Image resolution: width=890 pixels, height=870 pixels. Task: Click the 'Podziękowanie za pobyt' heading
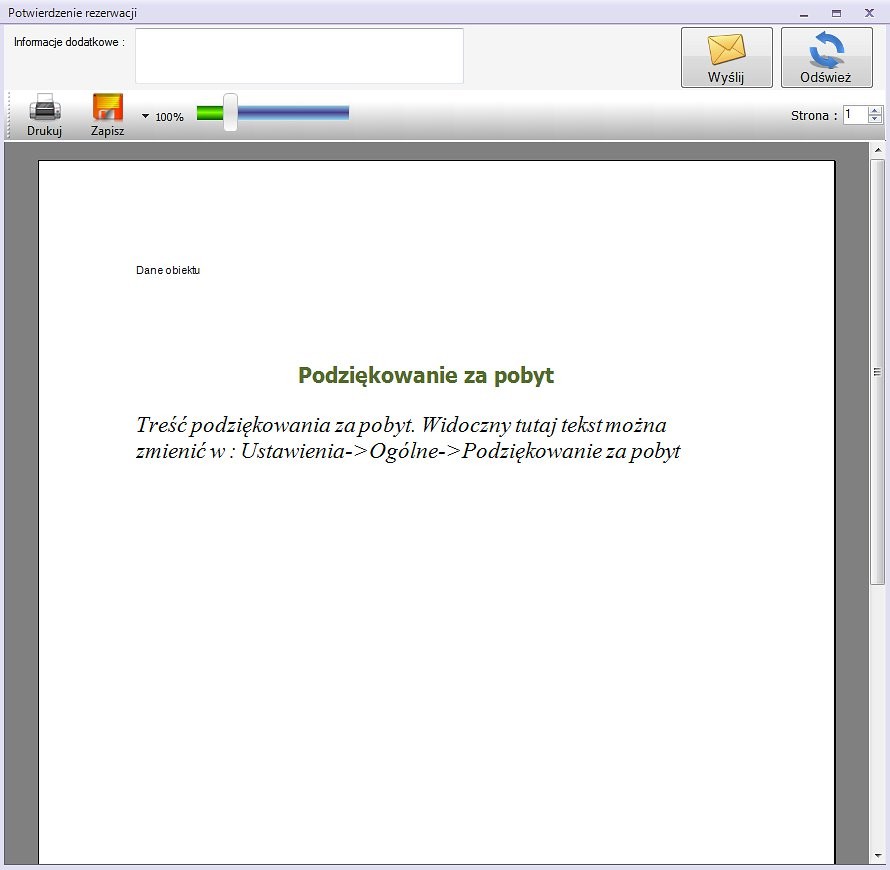click(426, 376)
